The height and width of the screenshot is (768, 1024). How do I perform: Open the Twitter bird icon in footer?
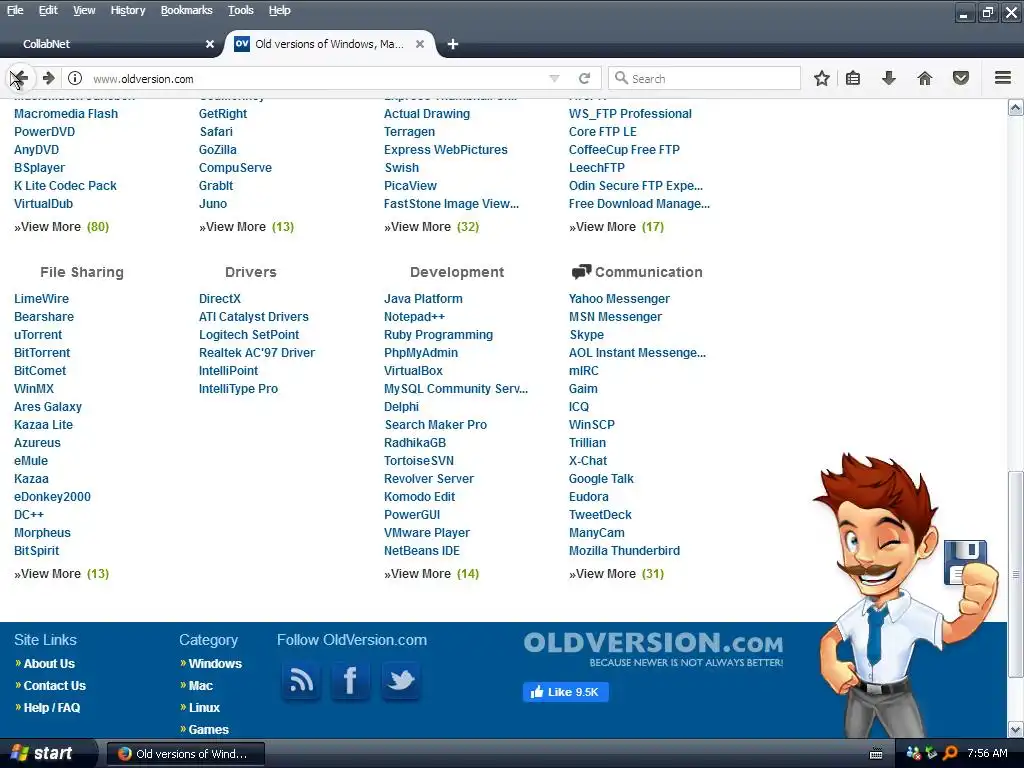coord(400,680)
